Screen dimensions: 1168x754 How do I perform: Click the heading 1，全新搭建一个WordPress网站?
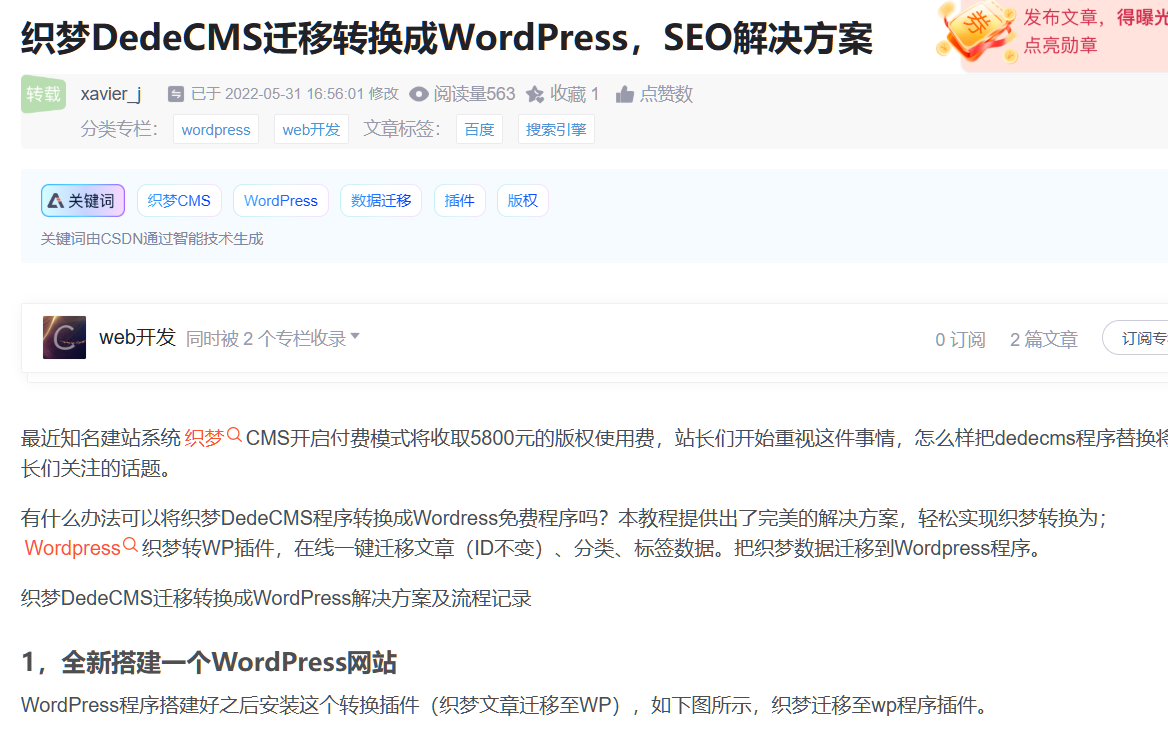[209, 662]
